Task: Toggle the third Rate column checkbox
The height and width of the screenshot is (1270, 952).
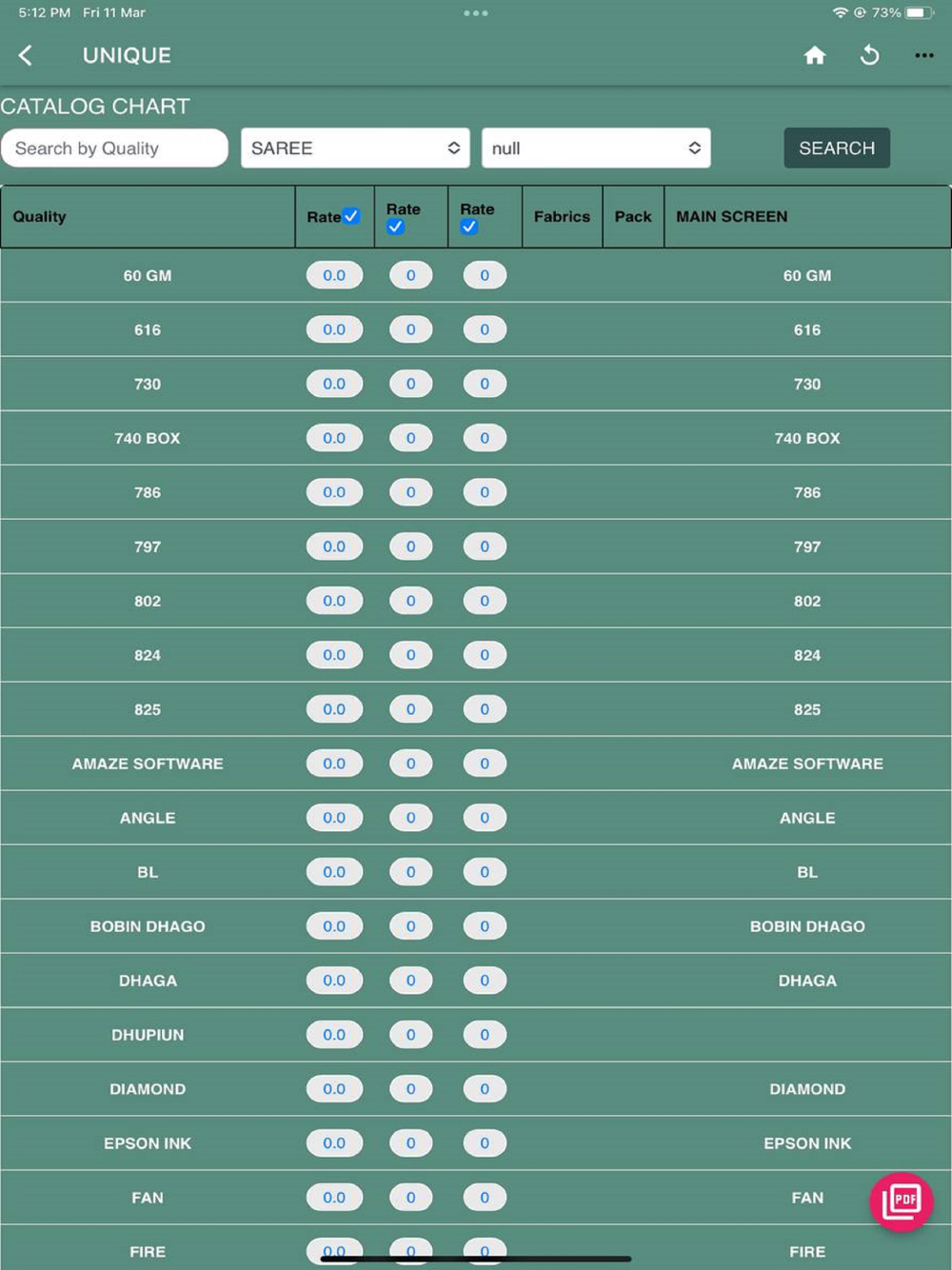Action: pyautogui.click(x=468, y=227)
